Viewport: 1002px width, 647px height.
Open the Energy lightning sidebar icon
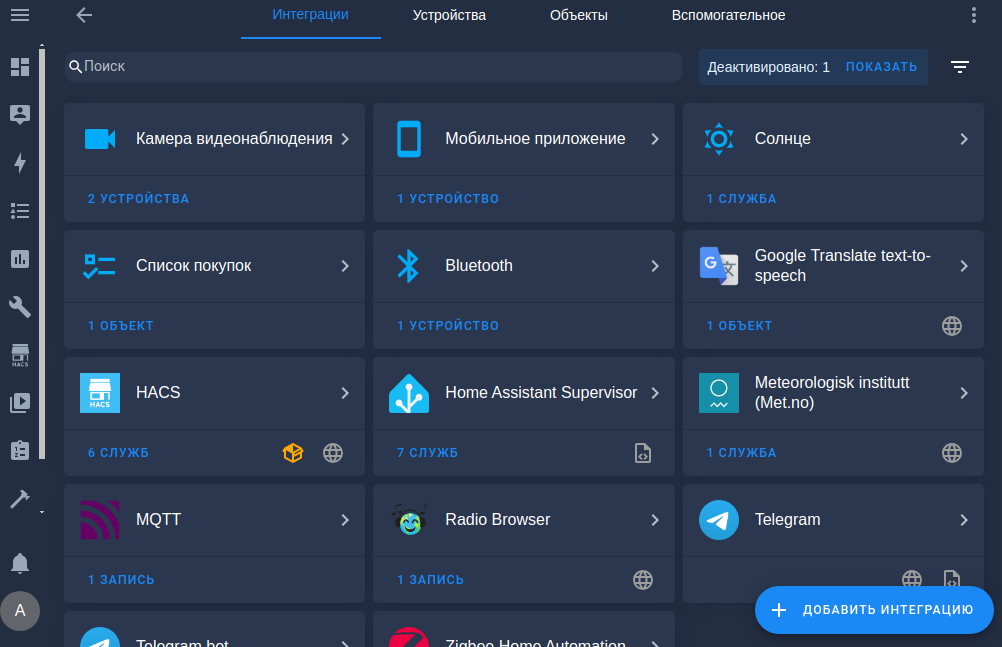(20, 162)
